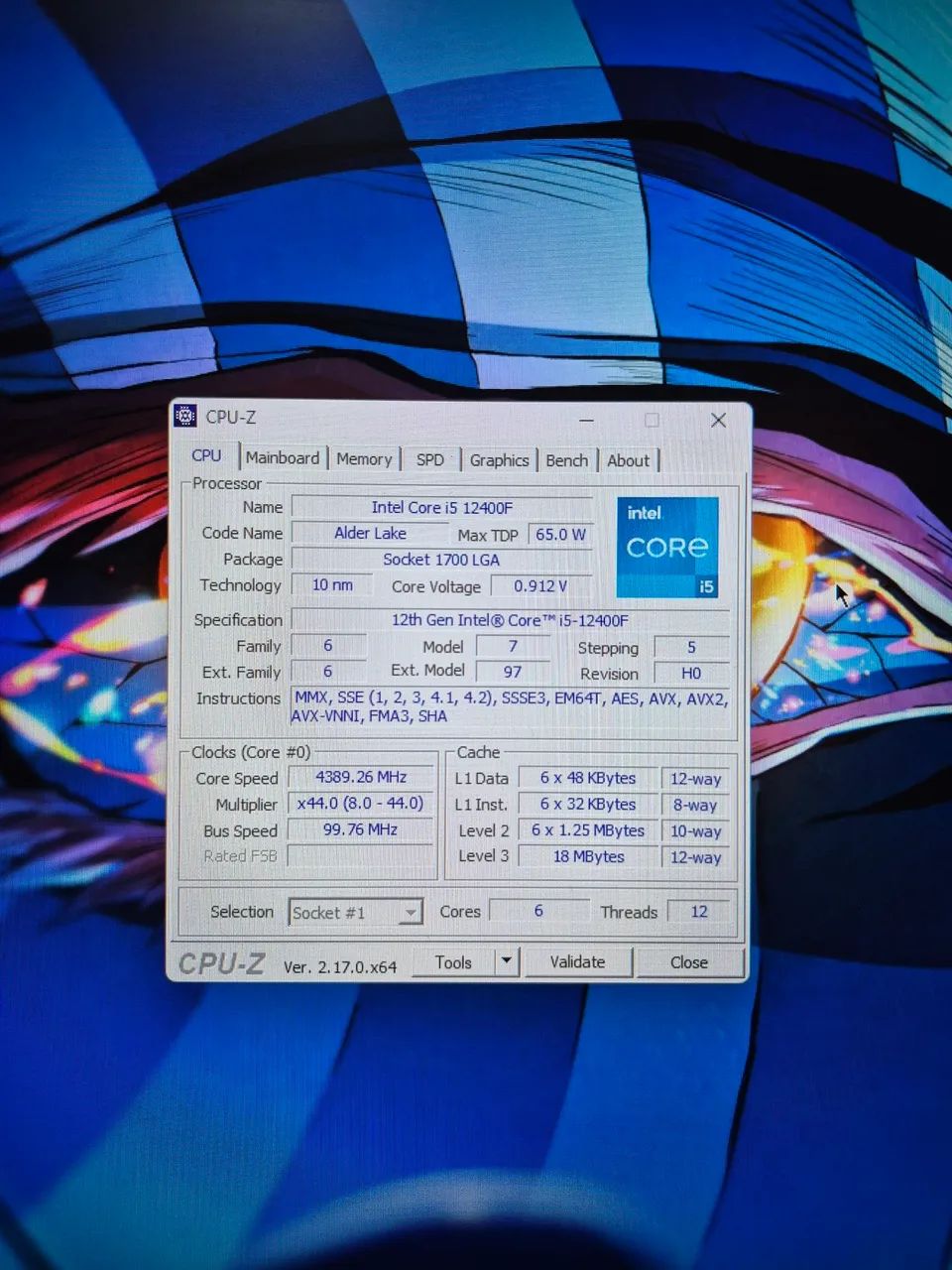Click the Intel Core i5 logo badge
Image resolution: width=952 pixels, height=1270 pixels.
pyautogui.click(x=666, y=548)
